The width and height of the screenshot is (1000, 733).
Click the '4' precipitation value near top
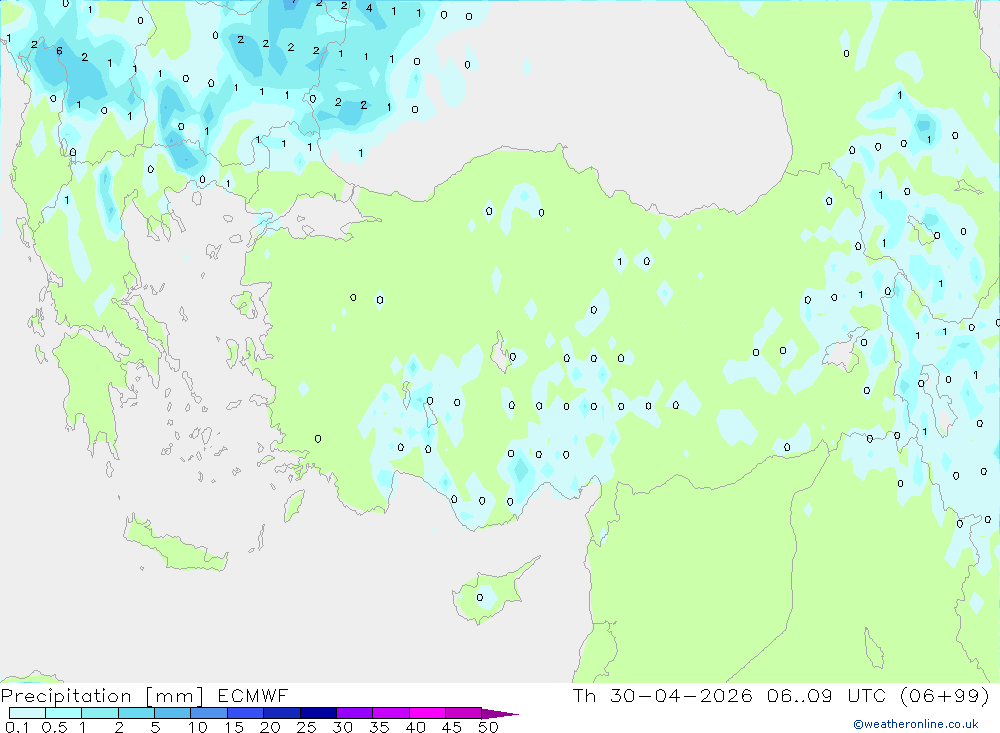point(369,8)
